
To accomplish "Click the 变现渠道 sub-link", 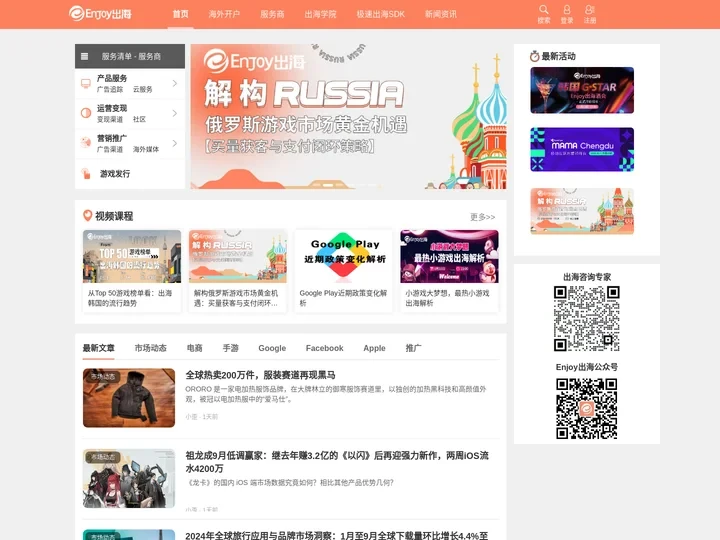I will point(110,119).
